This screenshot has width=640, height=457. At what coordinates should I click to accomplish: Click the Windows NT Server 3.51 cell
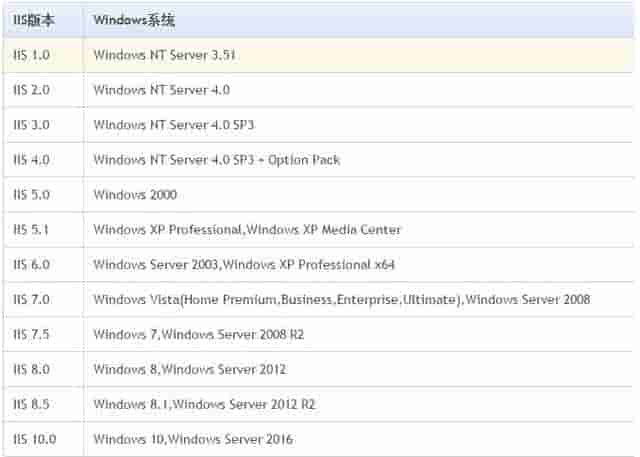point(164,55)
